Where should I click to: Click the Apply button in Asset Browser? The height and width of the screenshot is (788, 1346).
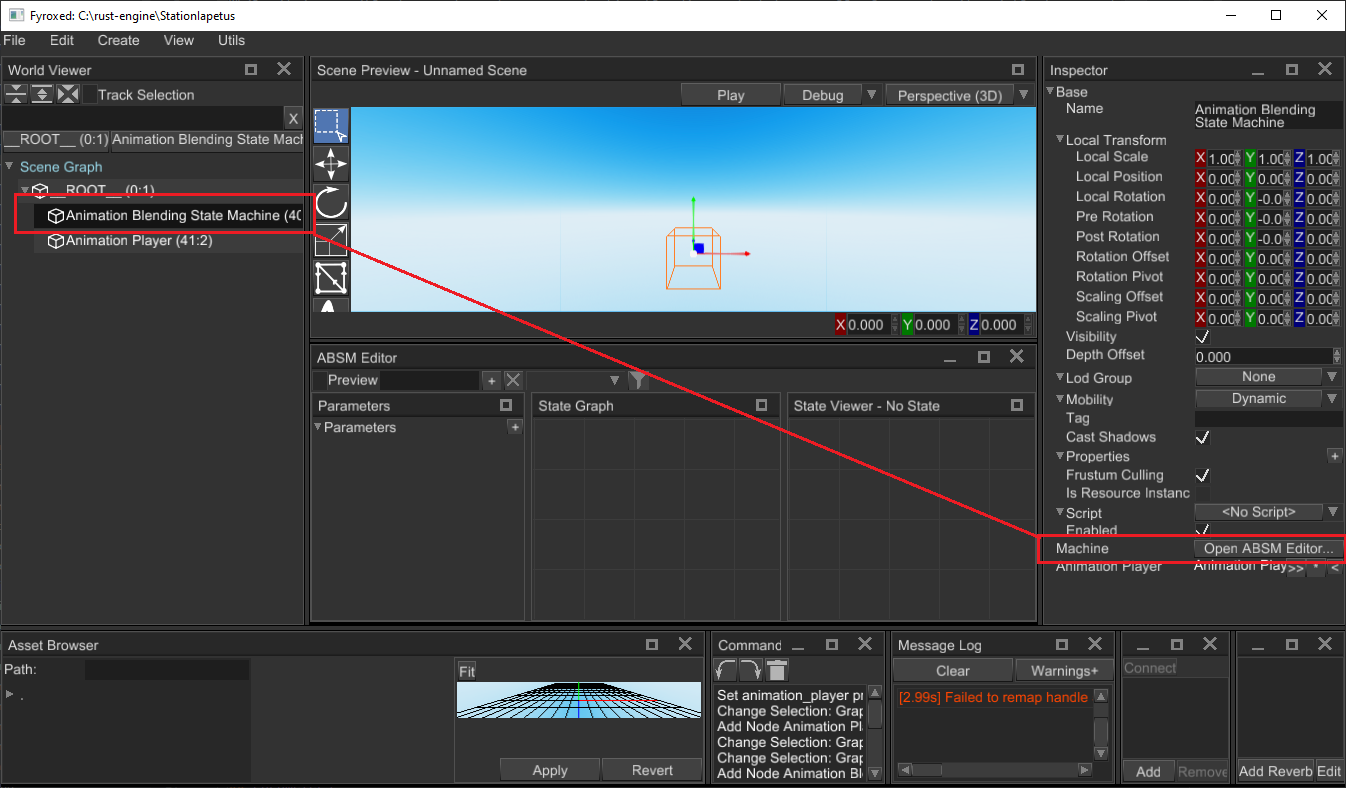[550, 770]
